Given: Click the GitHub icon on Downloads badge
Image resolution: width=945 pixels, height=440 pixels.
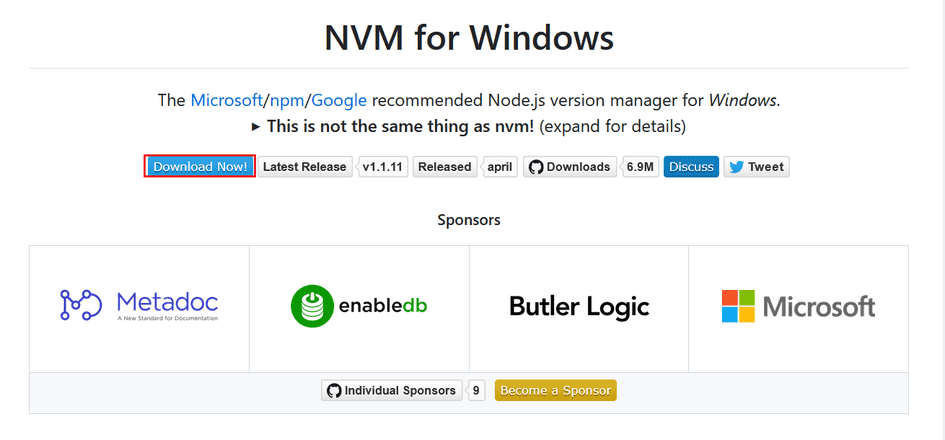Looking at the screenshot, I should point(536,167).
